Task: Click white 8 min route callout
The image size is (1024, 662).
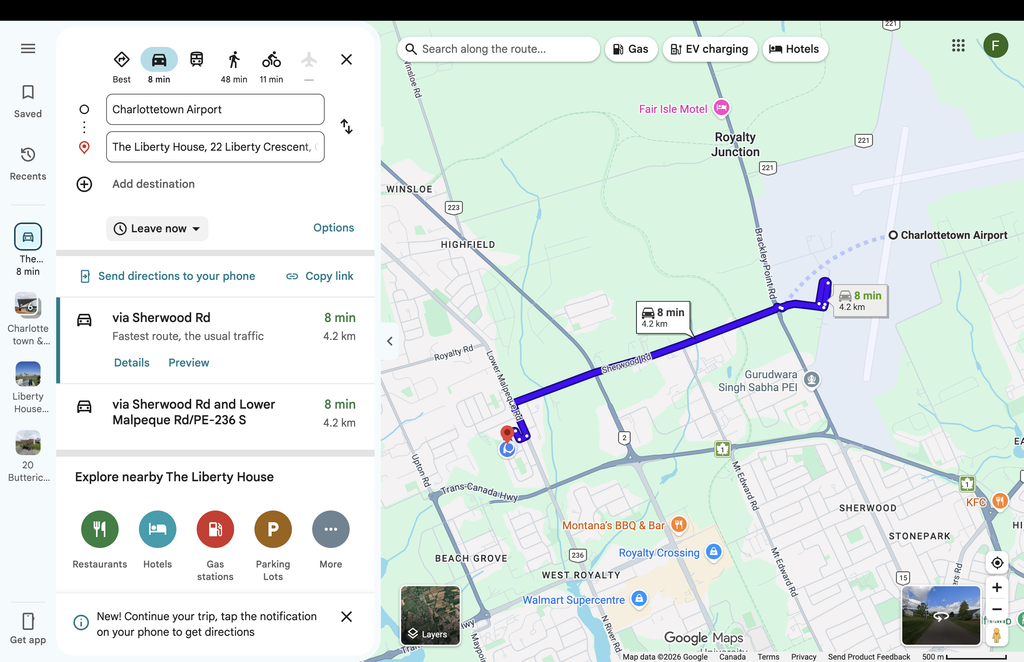Action: pos(664,317)
